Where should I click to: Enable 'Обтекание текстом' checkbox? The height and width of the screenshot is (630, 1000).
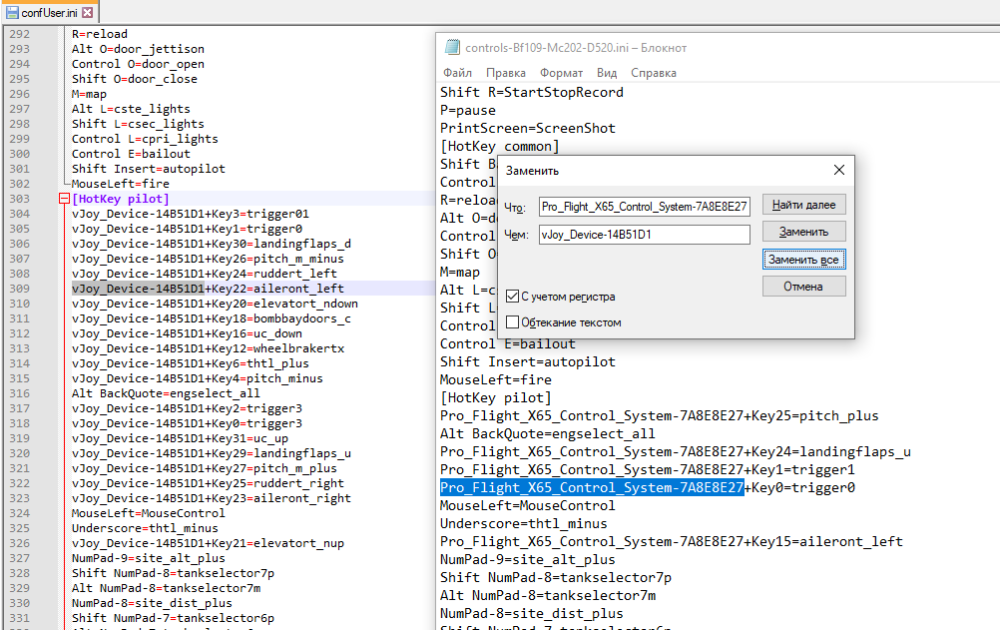(512, 322)
